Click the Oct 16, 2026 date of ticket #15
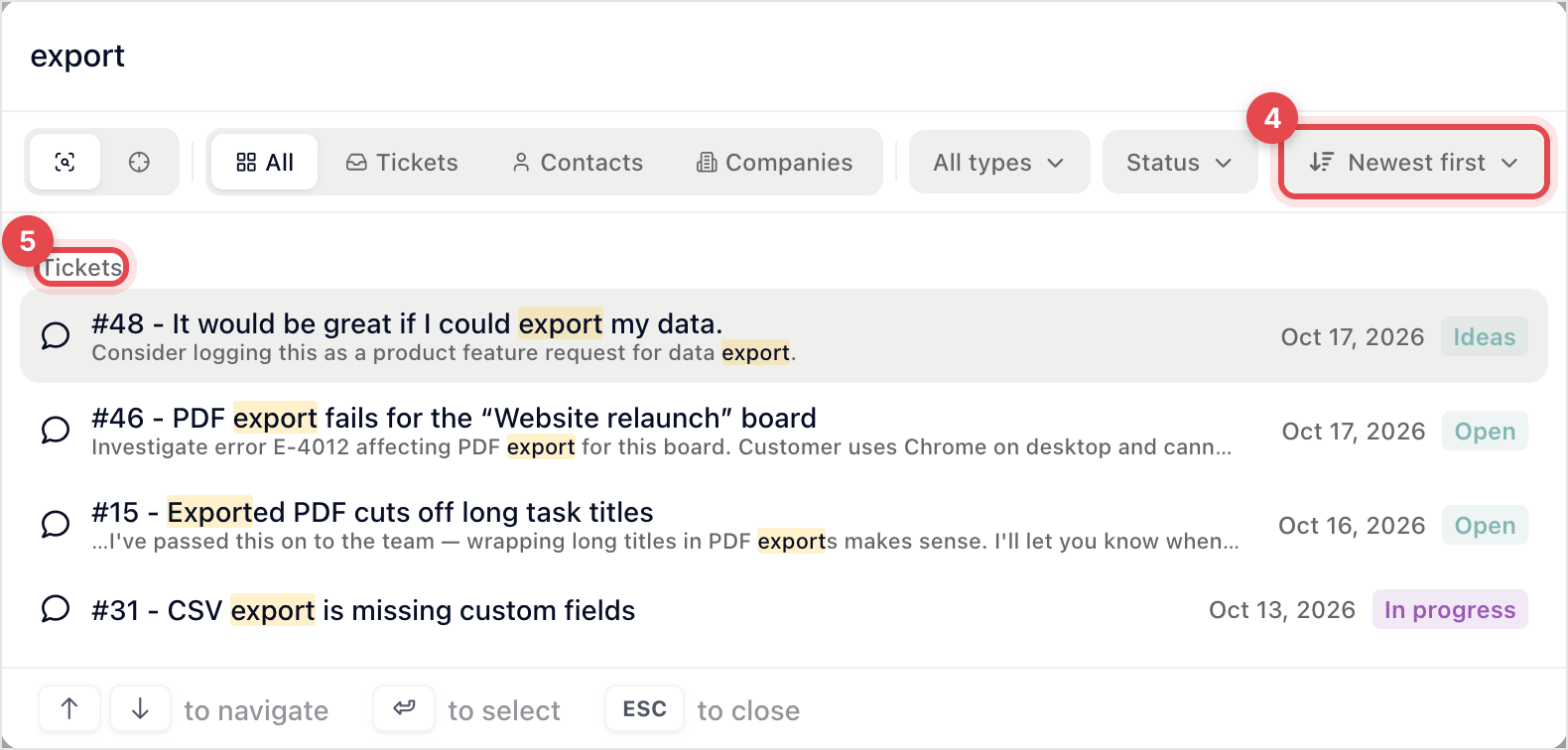 tap(1352, 525)
